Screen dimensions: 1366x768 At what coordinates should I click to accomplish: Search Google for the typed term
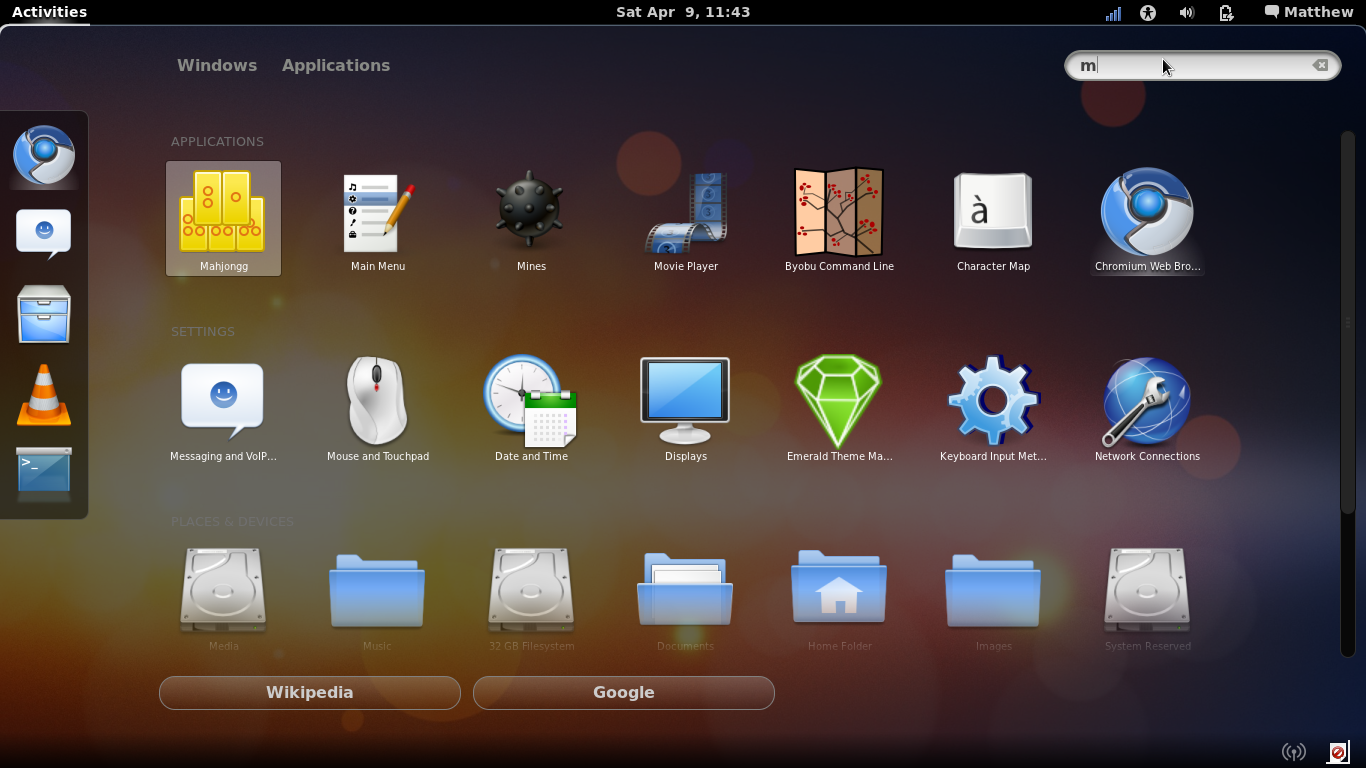click(623, 692)
